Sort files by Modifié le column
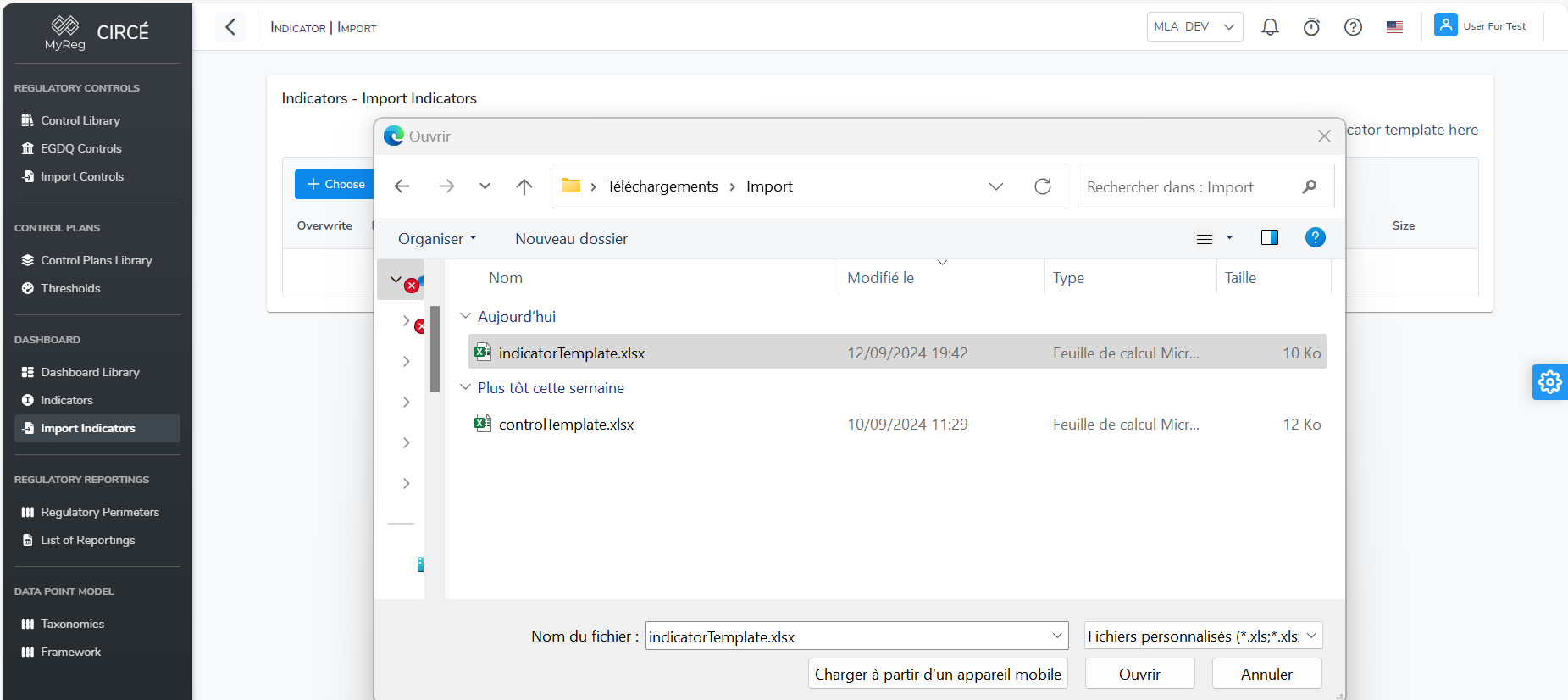 881,278
